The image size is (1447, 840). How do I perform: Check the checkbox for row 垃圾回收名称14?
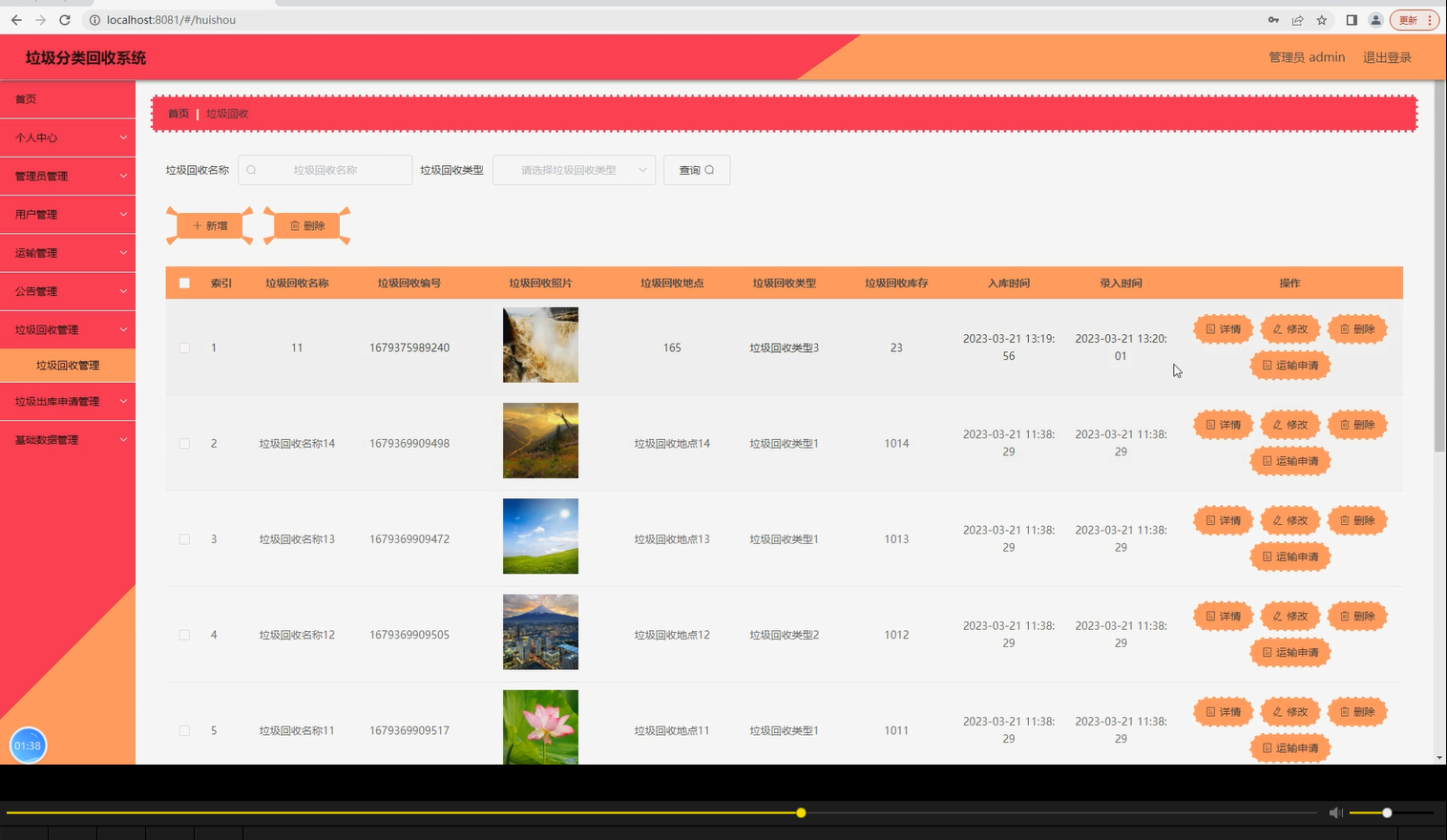(x=184, y=443)
